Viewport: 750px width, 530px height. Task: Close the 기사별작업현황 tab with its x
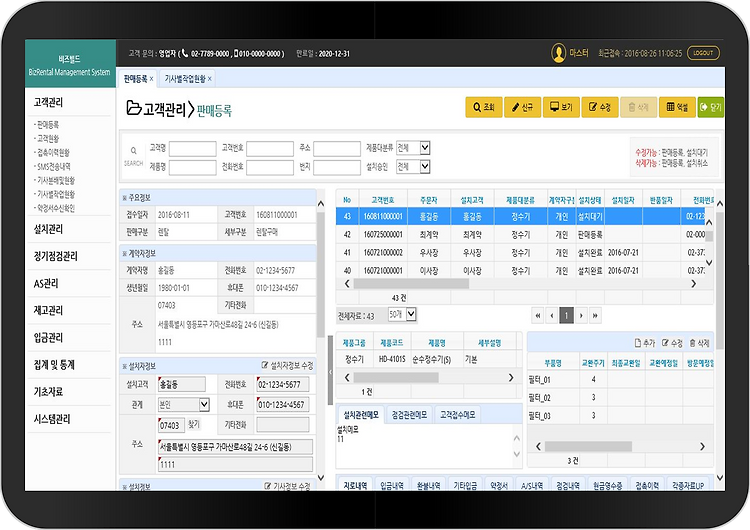click(x=210, y=79)
